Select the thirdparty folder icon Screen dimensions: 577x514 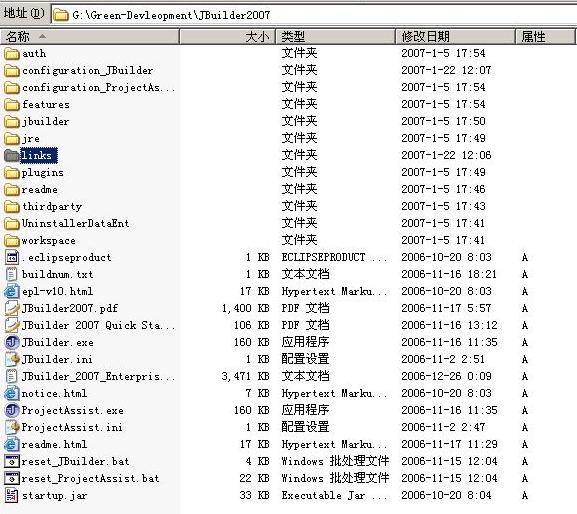click(x=12, y=207)
